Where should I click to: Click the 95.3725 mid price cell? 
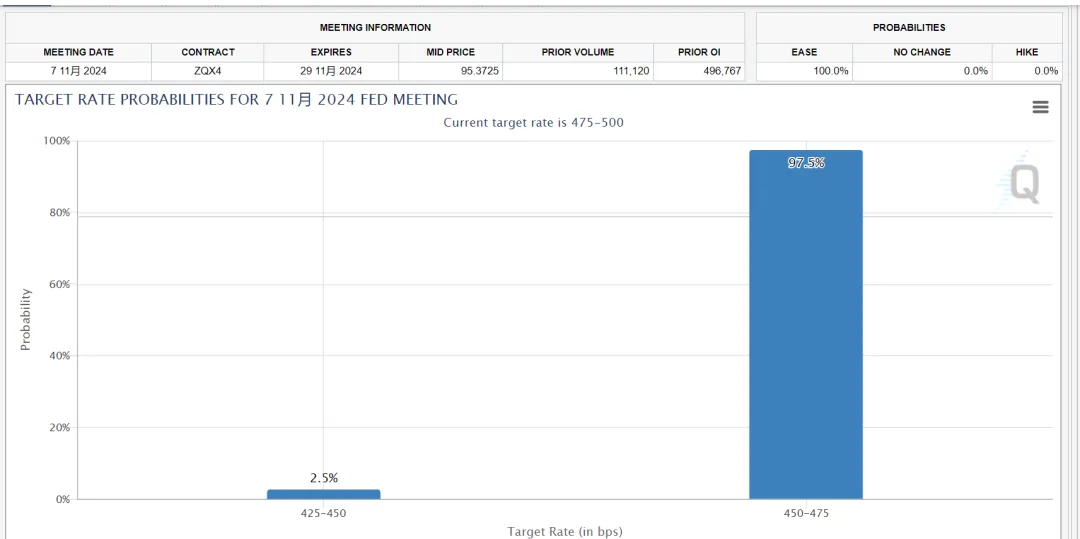point(478,71)
